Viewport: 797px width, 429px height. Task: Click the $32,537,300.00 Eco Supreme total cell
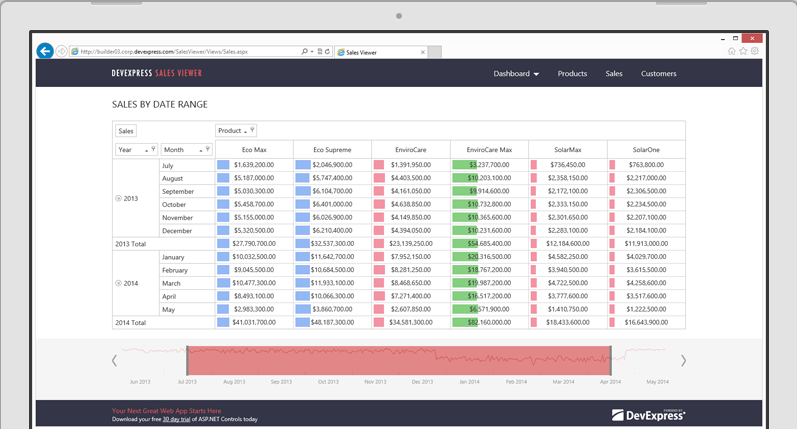[x=332, y=243]
